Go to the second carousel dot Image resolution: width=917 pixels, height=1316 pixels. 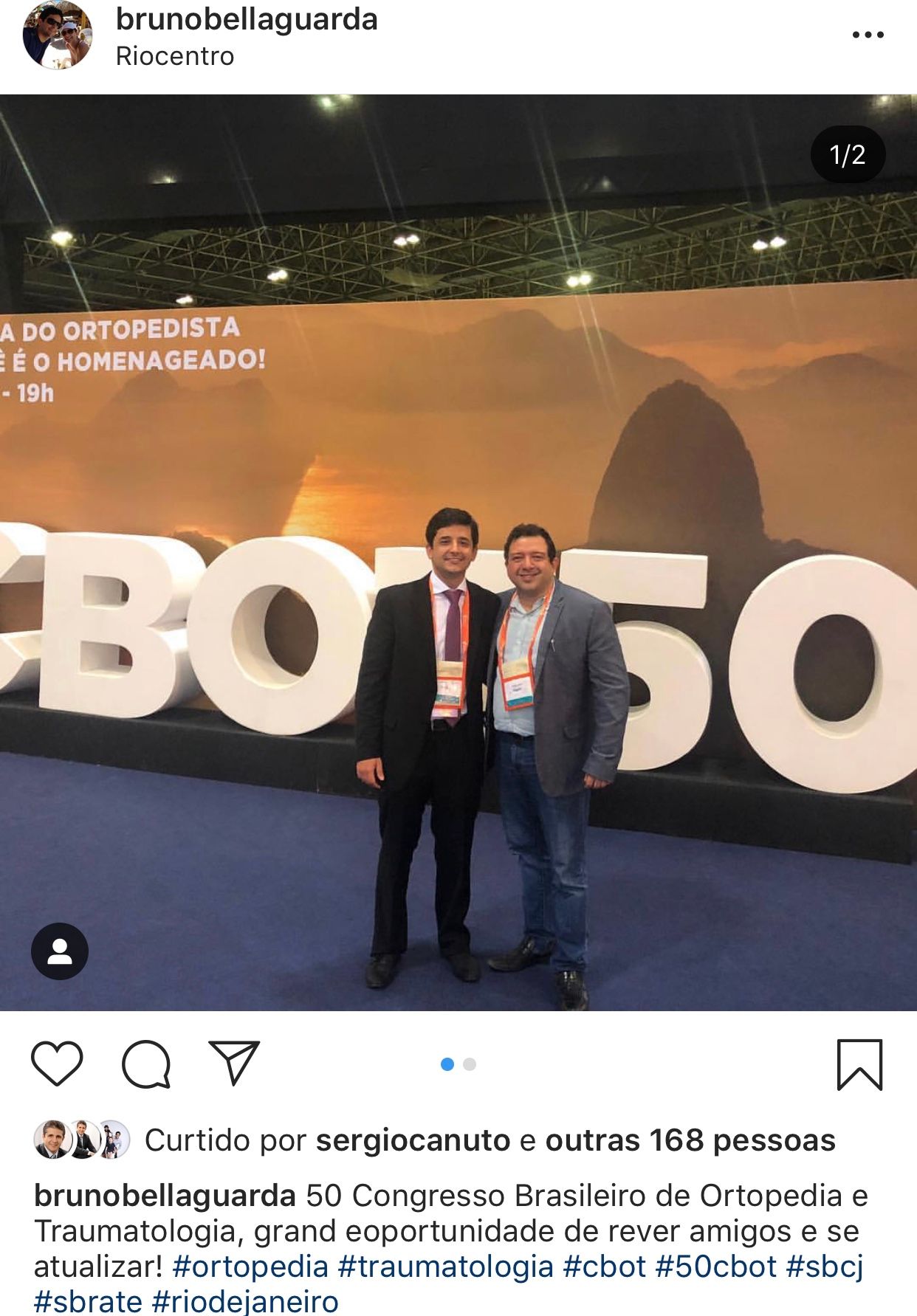click(x=470, y=1064)
